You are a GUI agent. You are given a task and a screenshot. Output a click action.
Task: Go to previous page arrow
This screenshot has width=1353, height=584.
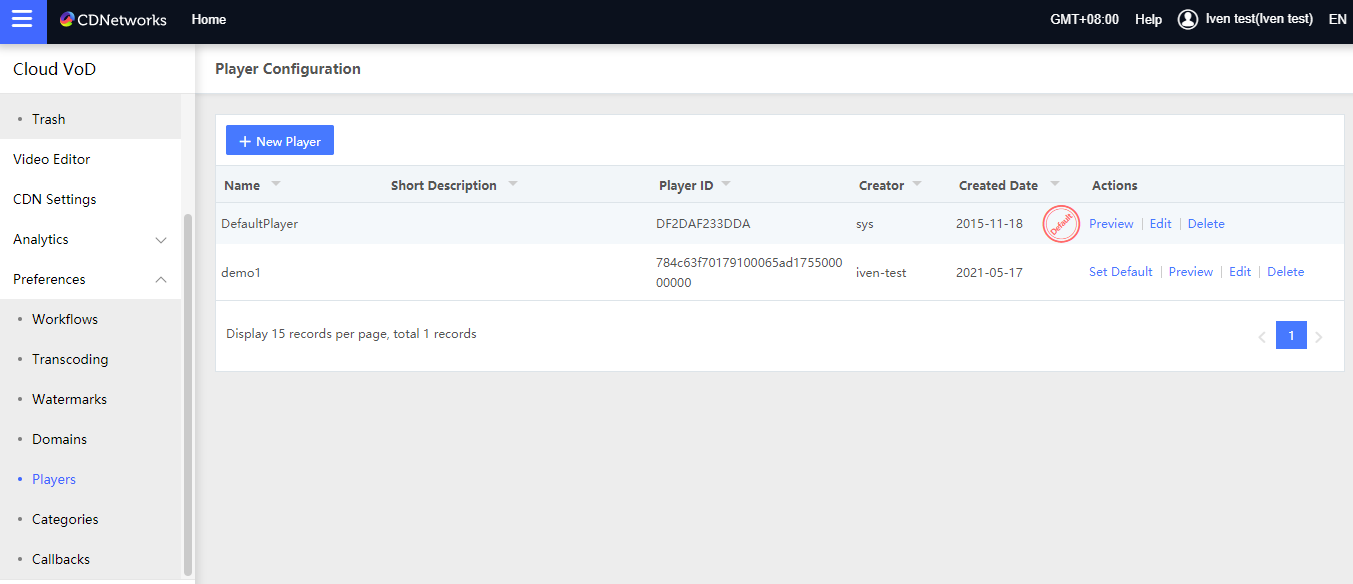tap(1262, 337)
